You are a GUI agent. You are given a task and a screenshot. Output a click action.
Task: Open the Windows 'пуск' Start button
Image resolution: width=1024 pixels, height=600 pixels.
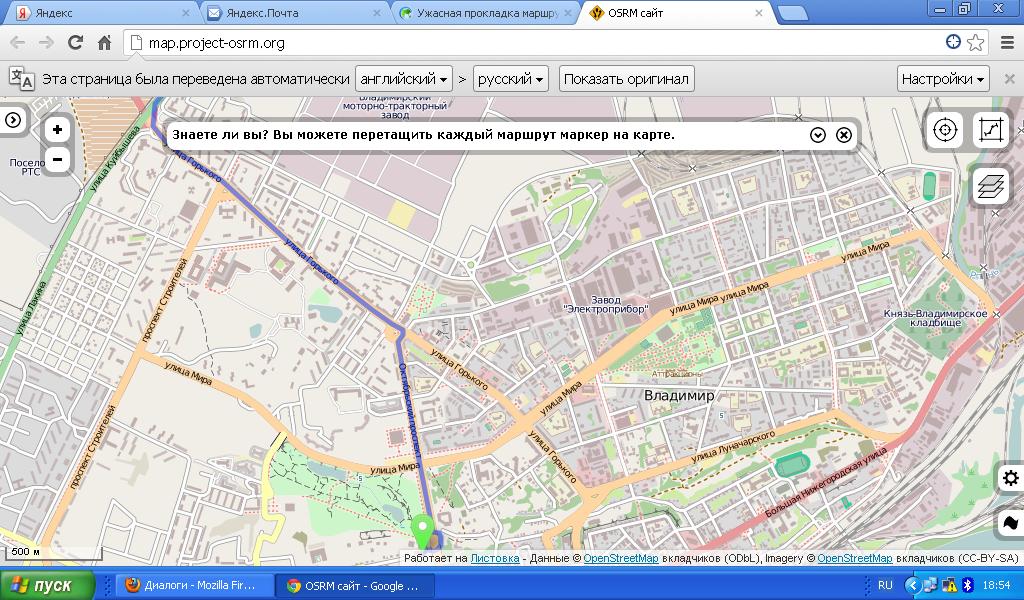tap(47, 585)
